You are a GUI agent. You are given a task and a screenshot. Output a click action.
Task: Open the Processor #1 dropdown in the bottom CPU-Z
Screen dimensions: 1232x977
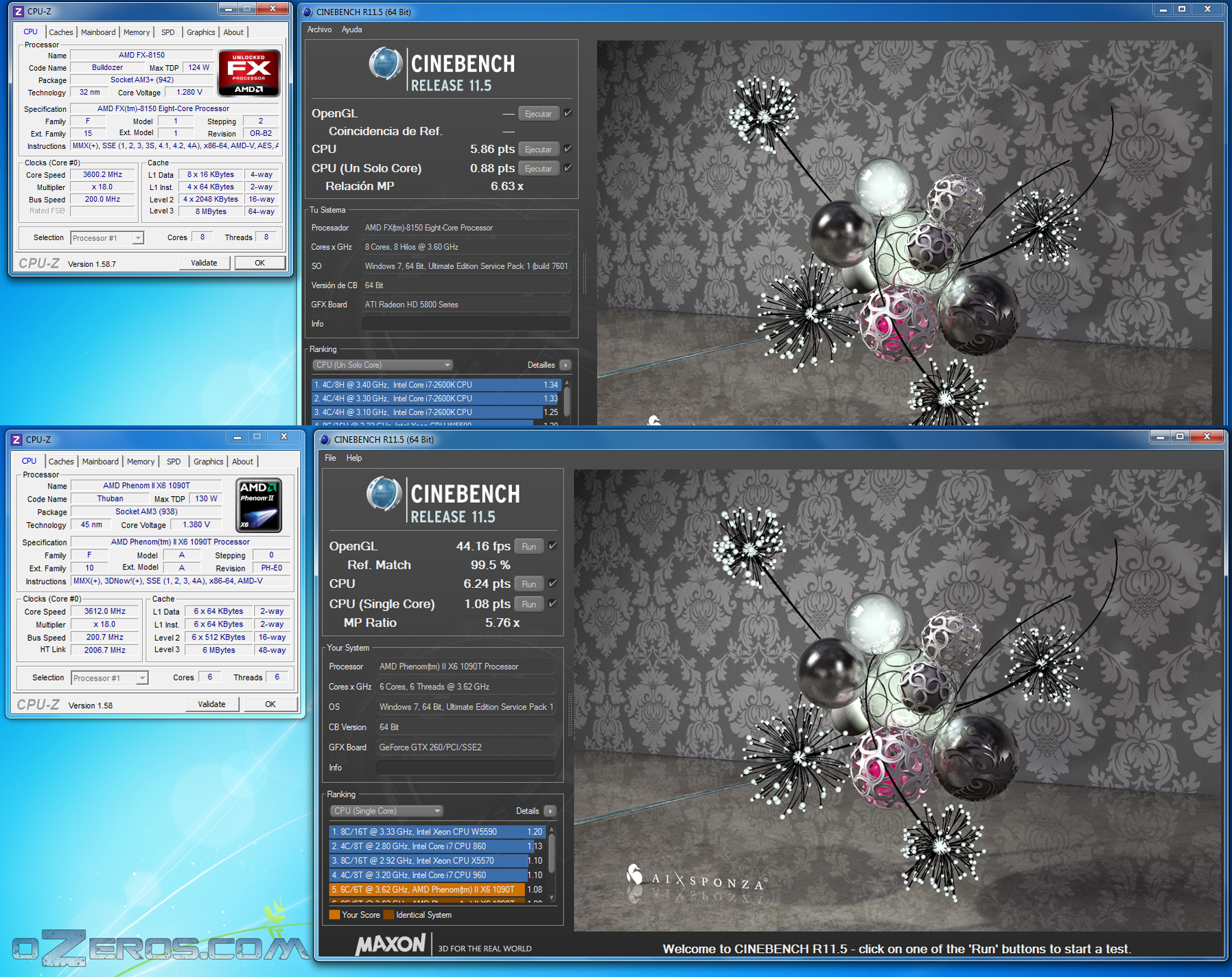(x=110, y=678)
